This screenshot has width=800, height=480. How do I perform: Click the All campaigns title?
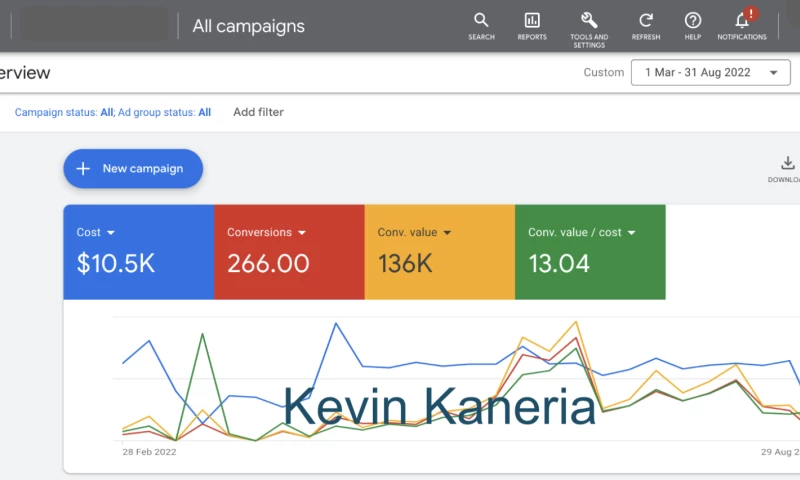(248, 27)
